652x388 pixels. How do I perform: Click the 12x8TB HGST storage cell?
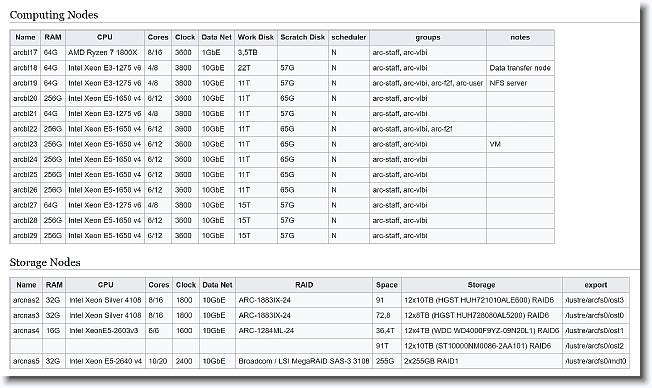click(x=482, y=316)
